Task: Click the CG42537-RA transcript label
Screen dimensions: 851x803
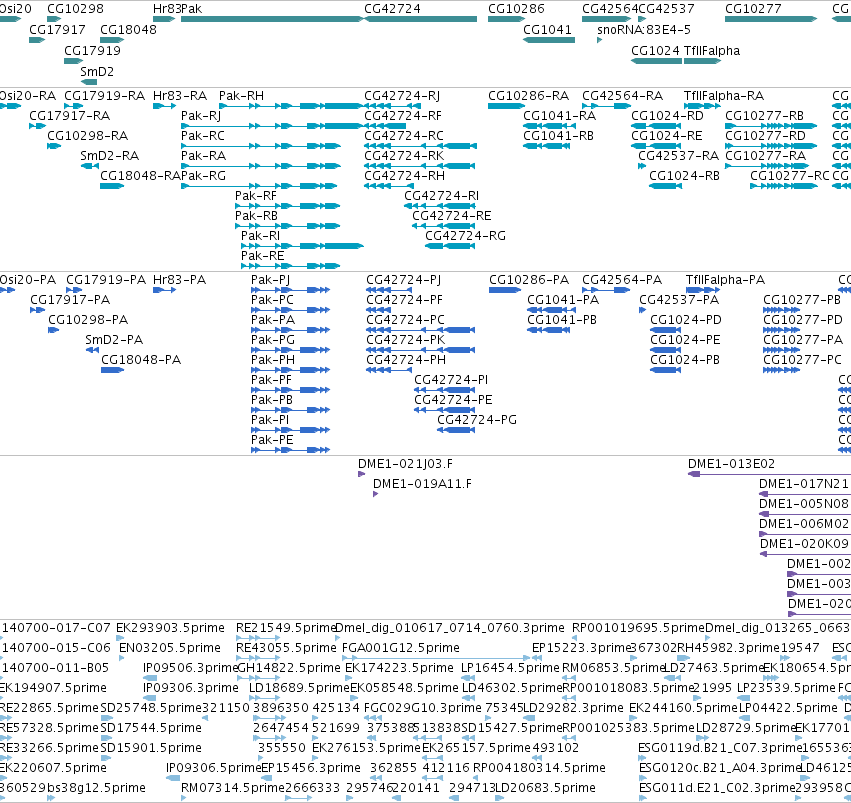Action: (678, 156)
